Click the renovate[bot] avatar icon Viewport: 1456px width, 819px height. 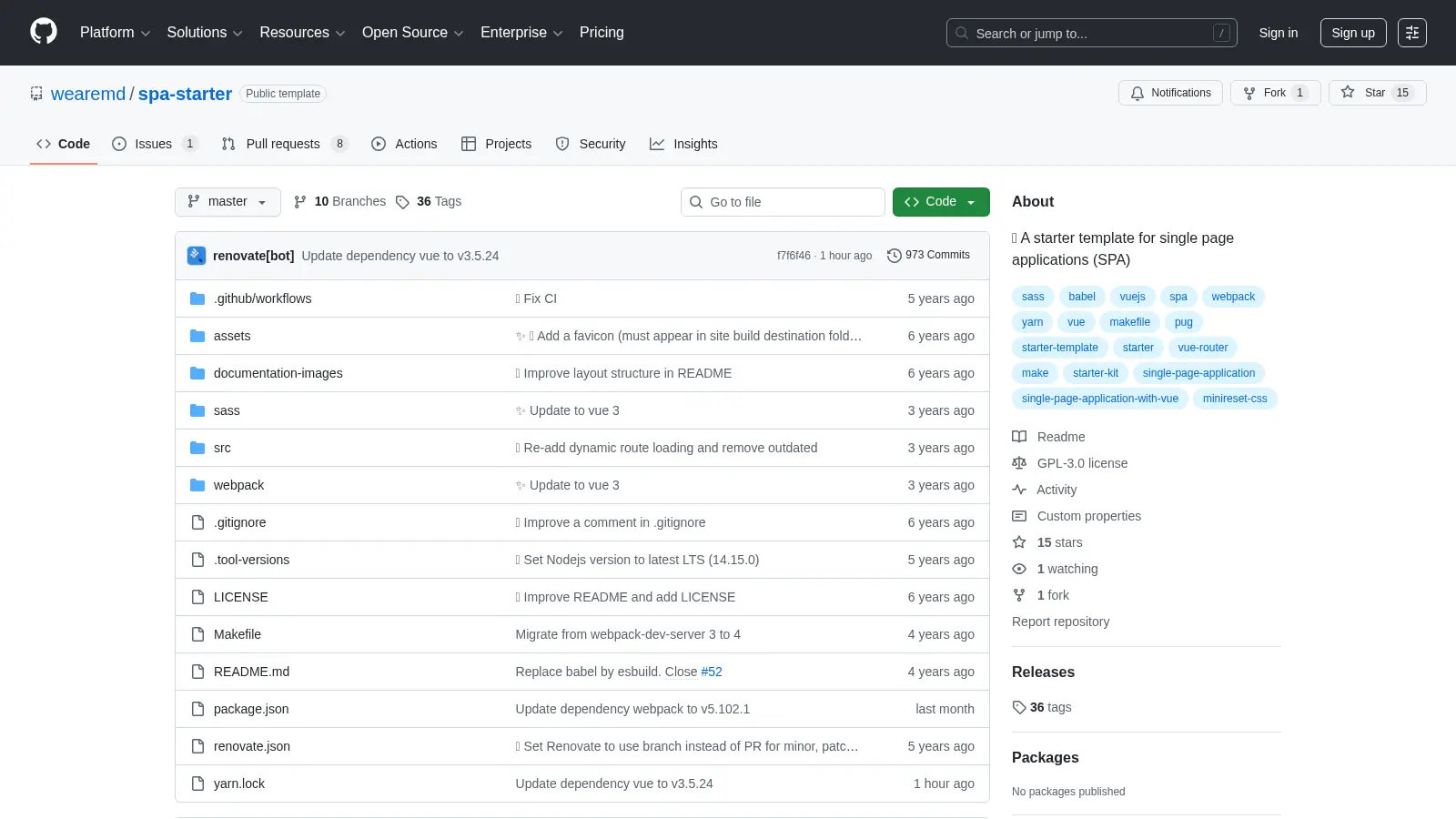coord(197,256)
